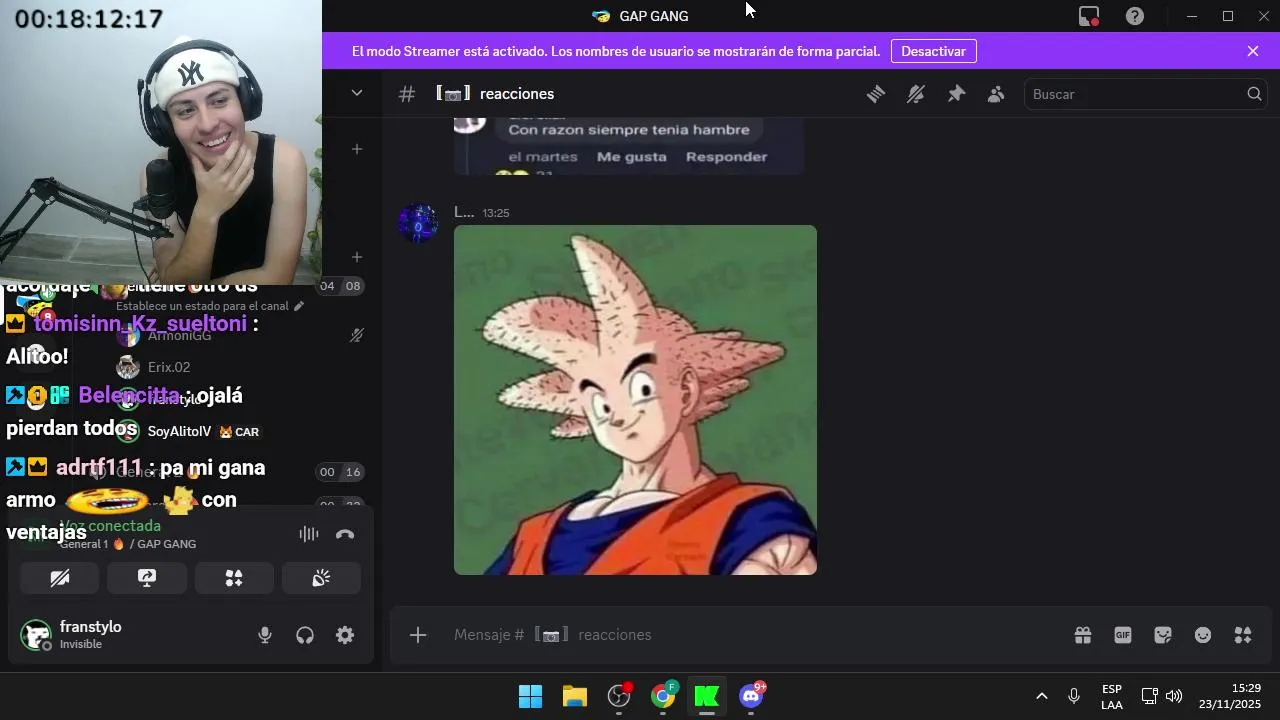Show the member list icon
The height and width of the screenshot is (720, 1280).
[996, 94]
